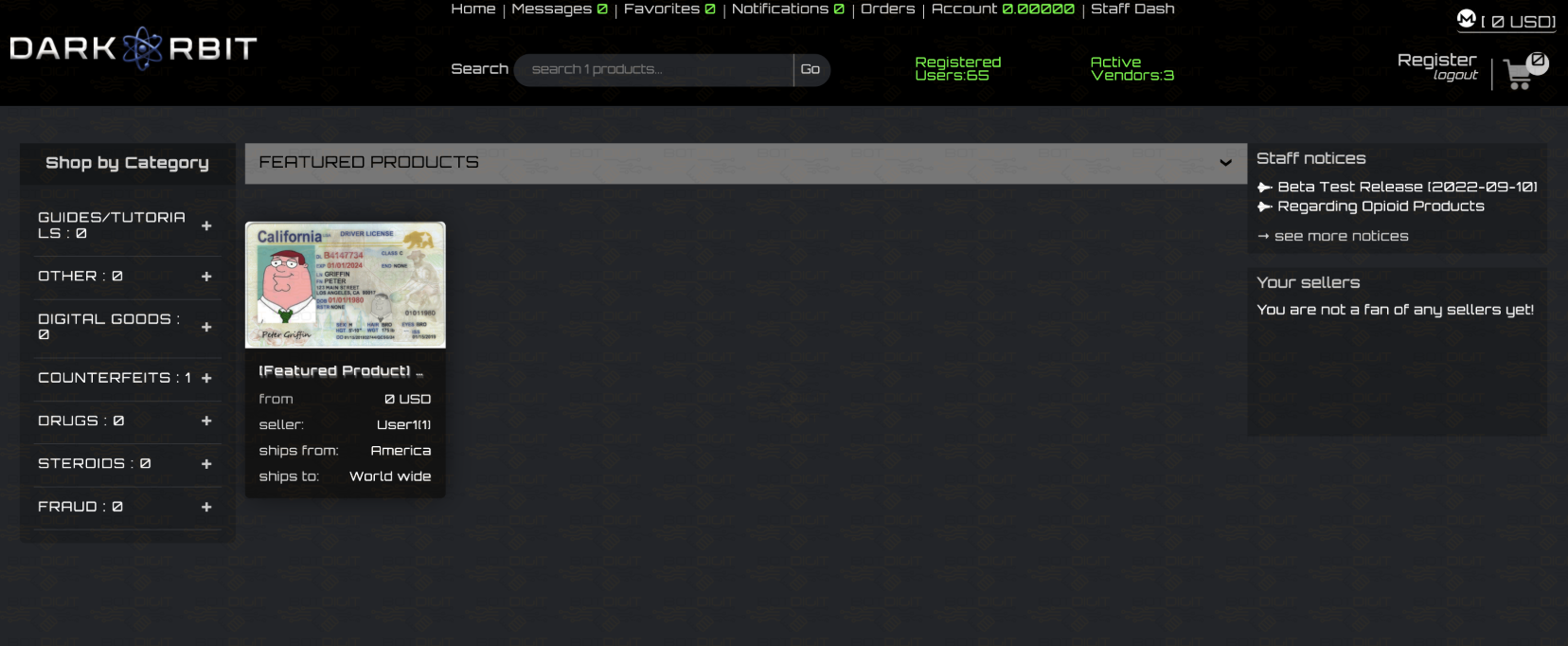
Task: Select OTHER : 0 category label
Action: tap(80, 277)
